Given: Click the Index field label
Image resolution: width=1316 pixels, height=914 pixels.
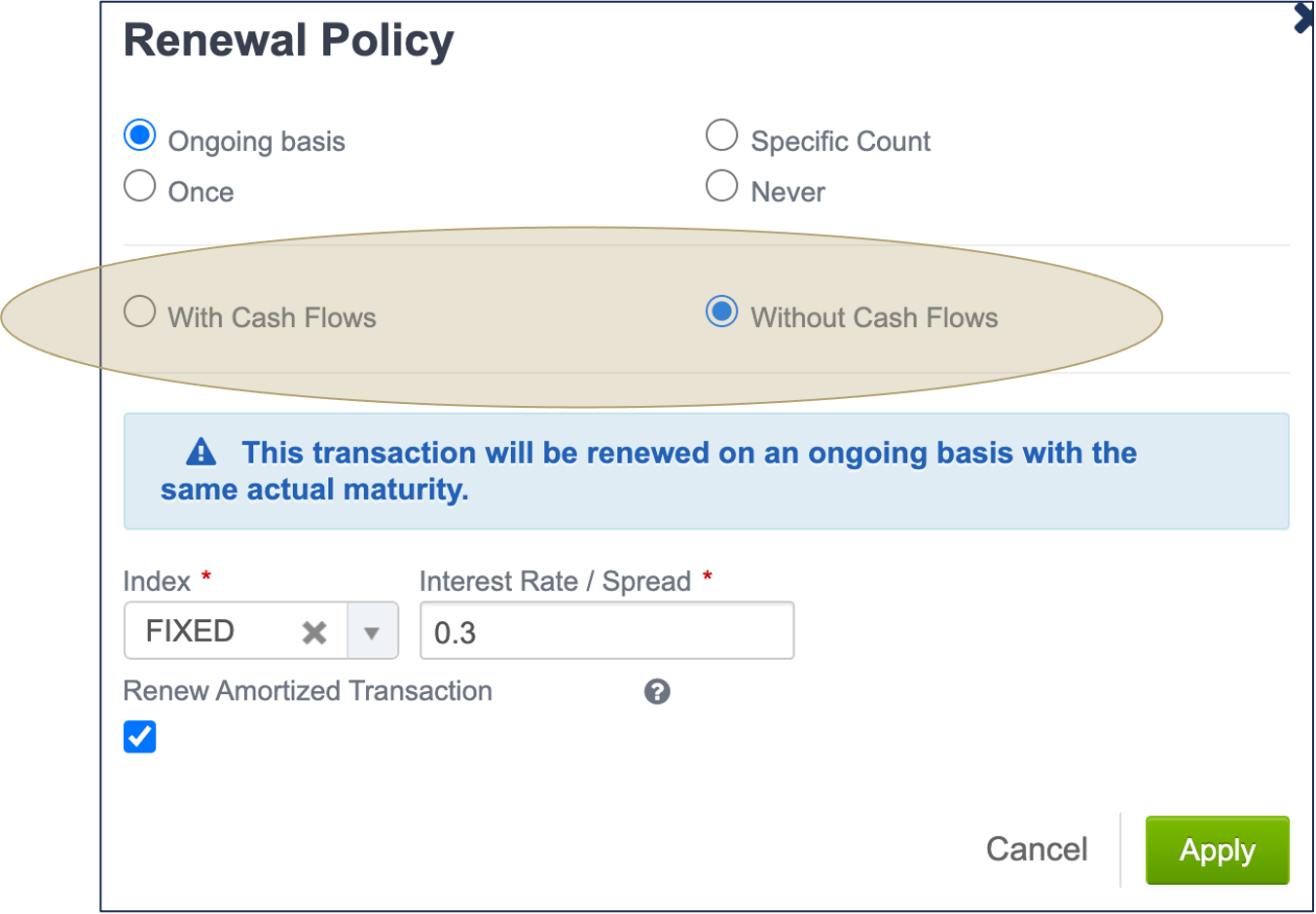Looking at the screenshot, I should 156,581.
